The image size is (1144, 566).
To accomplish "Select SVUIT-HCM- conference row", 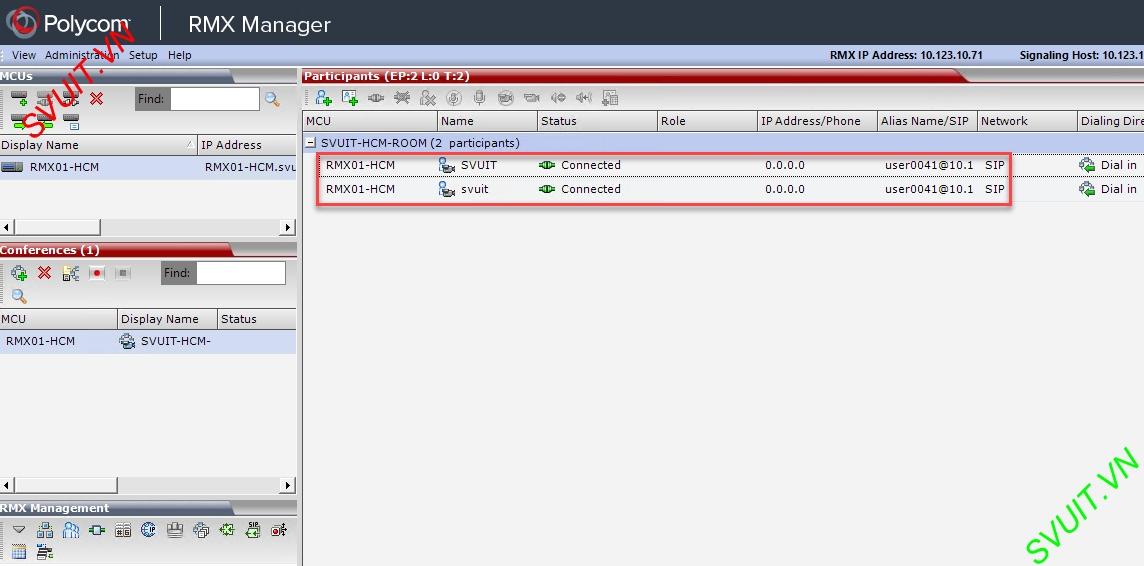I will click(x=148, y=341).
